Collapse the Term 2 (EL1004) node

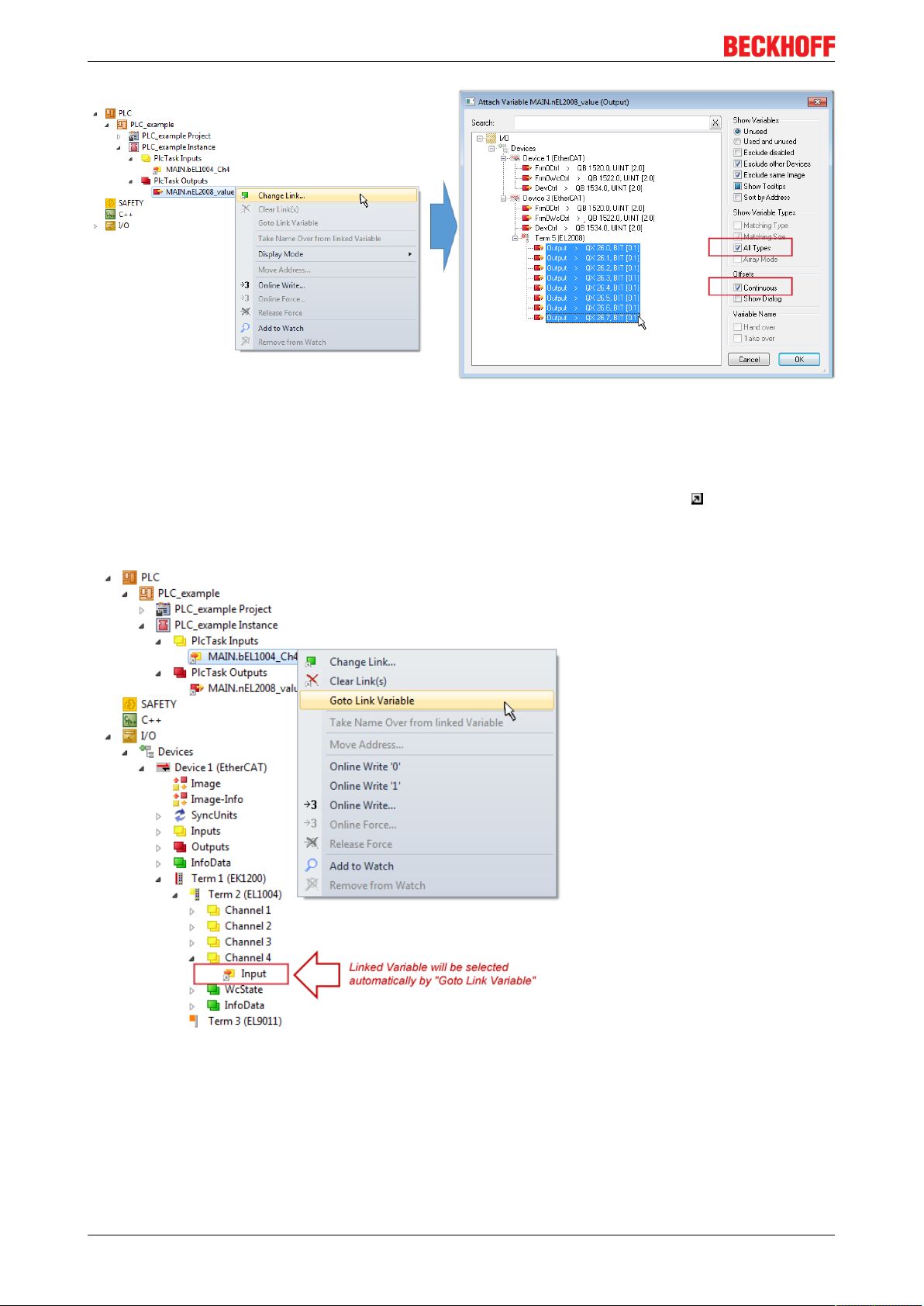point(175,895)
